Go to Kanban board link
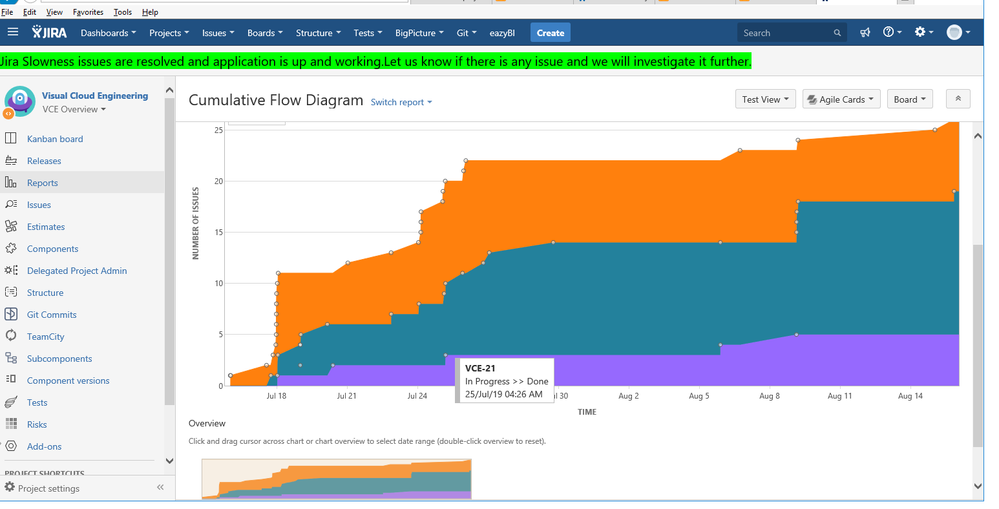The height and width of the screenshot is (509, 999). coord(55,139)
